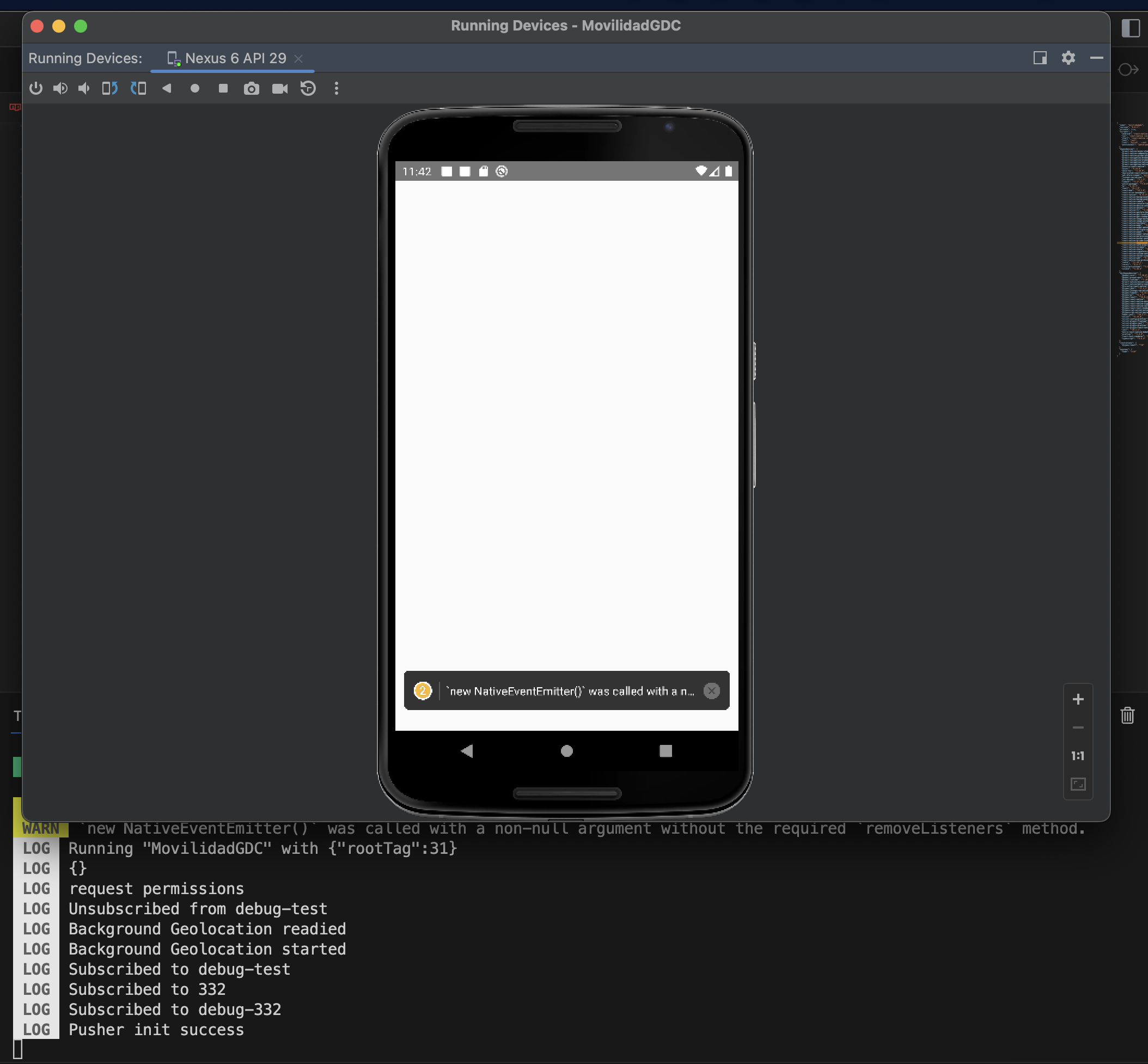Power off the emulated device
Image resolution: width=1148 pixels, height=1064 pixels.
click(x=36, y=88)
